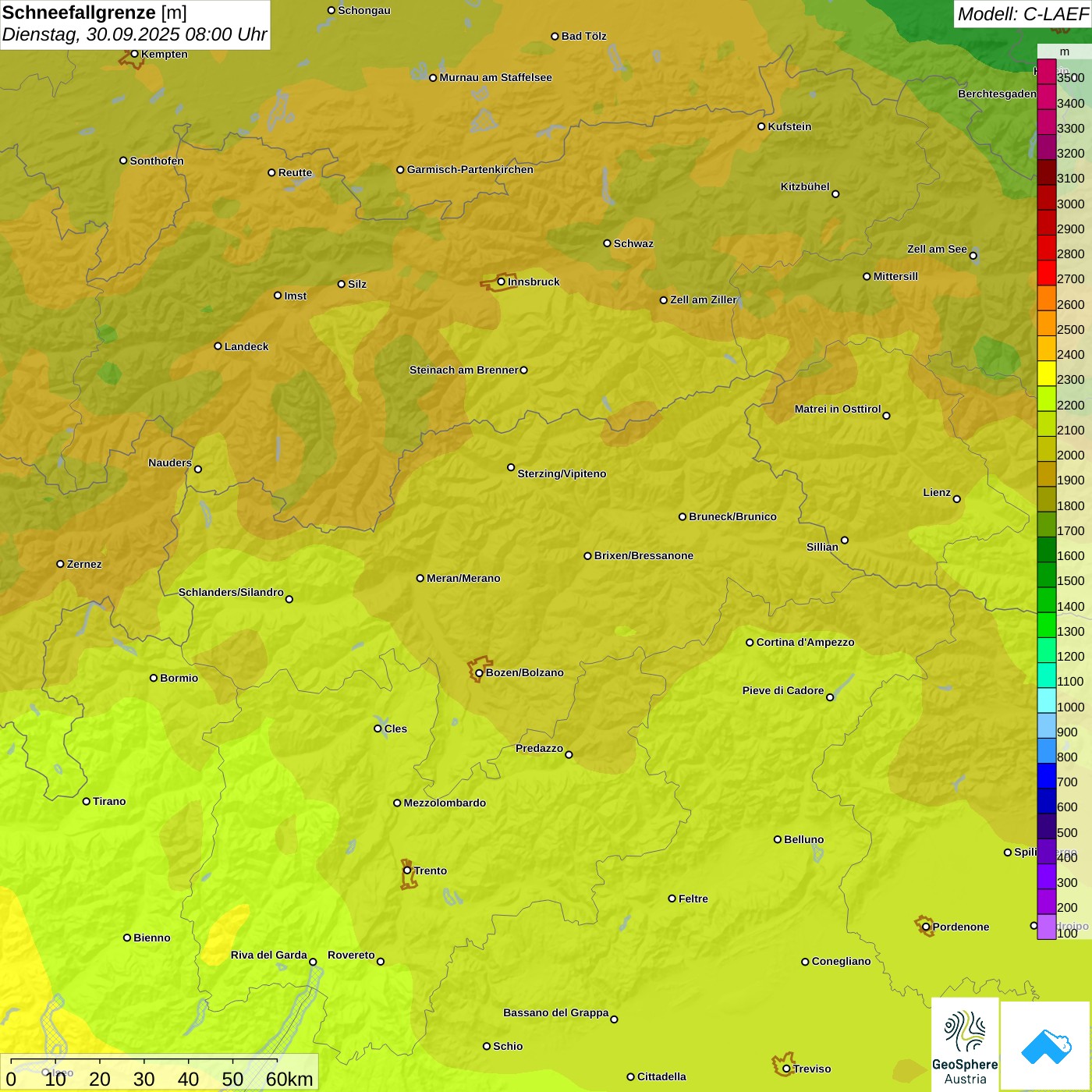
Task: Click the Tirano city label
Action: click(x=109, y=801)
